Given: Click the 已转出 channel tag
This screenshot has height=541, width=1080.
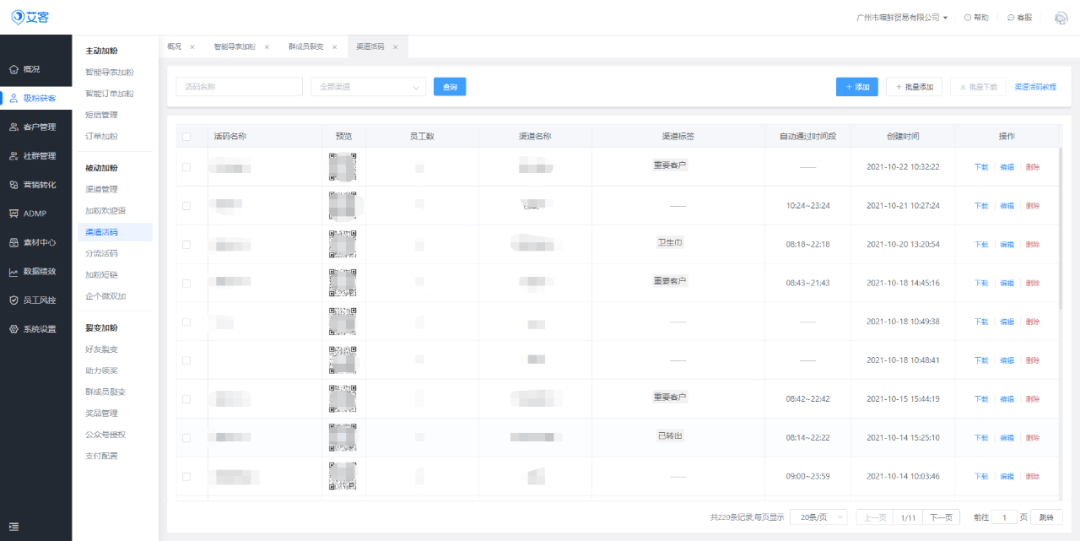Looking at the screenshot, I should point(670,436).
